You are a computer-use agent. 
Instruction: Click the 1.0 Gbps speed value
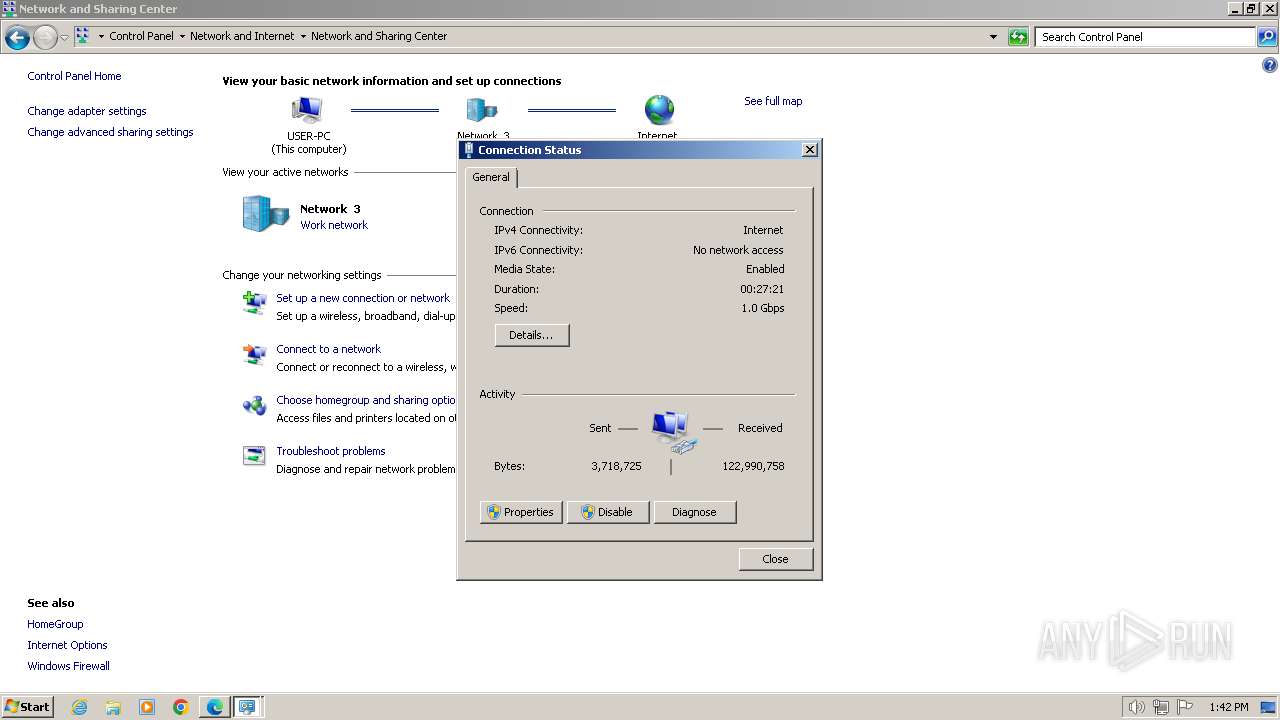pyautogui.click(x=763, y=308)
